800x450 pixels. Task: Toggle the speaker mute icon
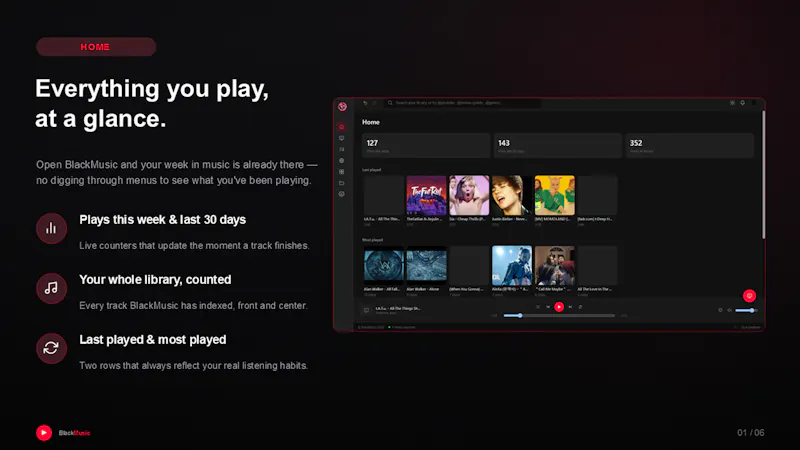pyautogui.click(x=730, y=310)
